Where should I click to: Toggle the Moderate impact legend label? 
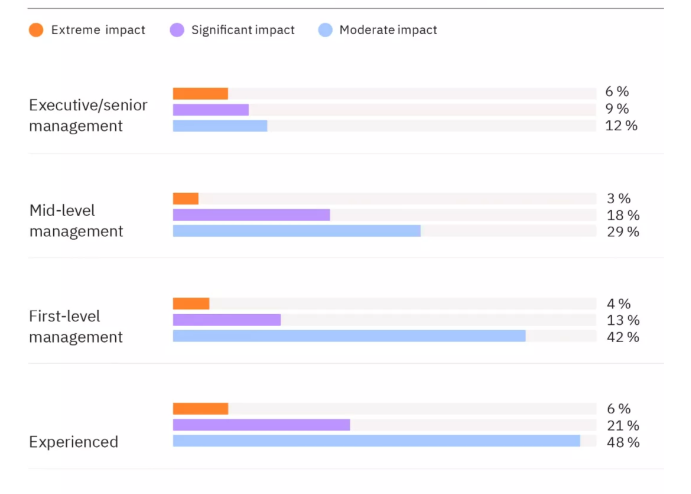388,30
